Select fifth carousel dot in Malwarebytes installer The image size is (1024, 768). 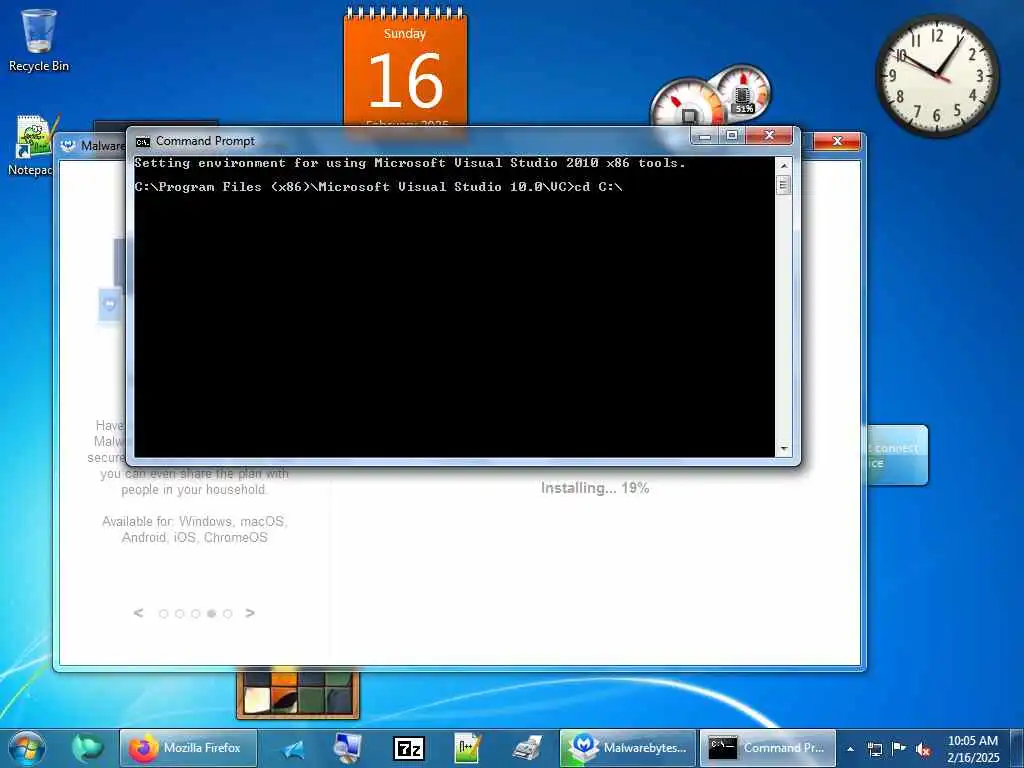[227, 613]
